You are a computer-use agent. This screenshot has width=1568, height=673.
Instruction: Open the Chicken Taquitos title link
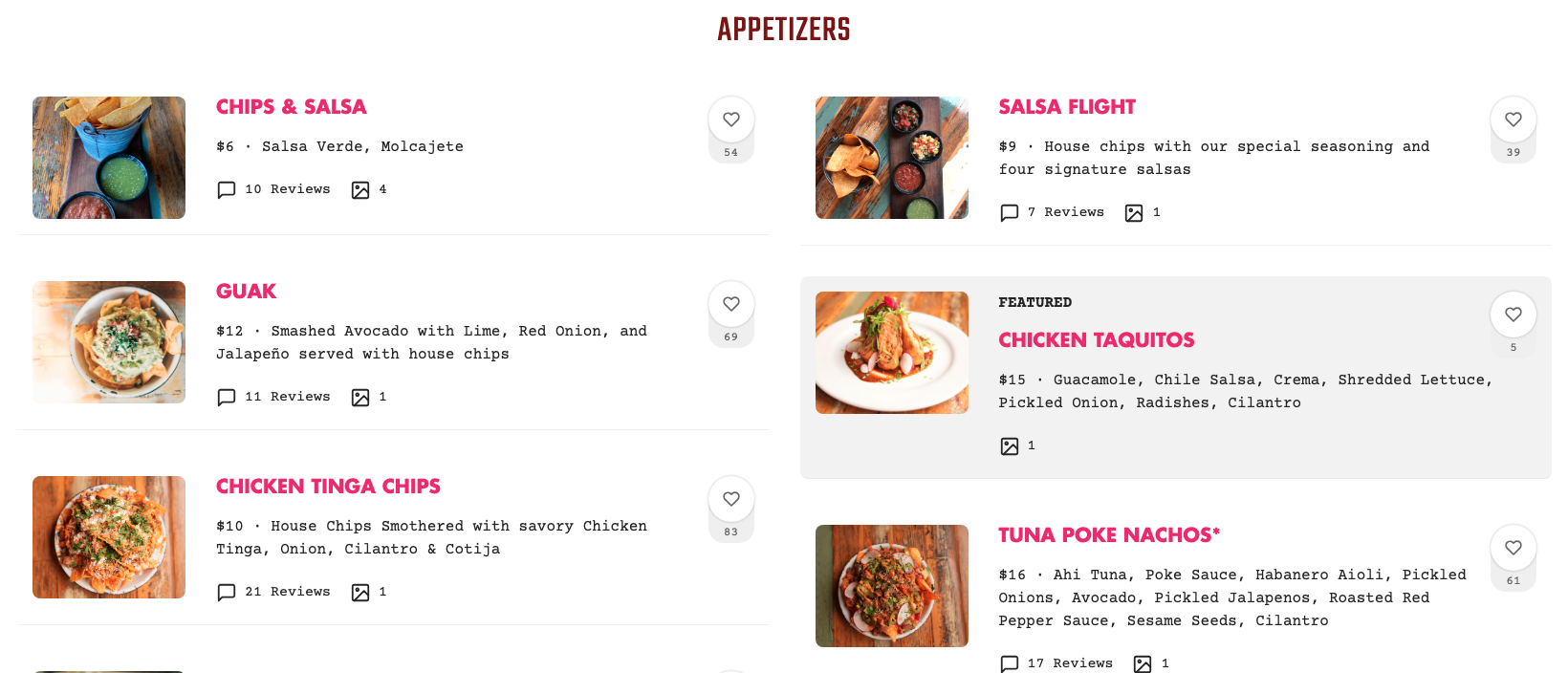point(1097,340)
